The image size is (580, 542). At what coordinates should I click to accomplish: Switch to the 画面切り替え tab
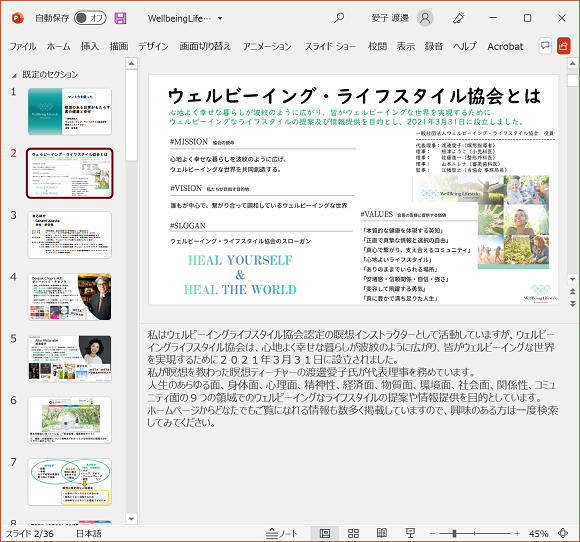[x=205, y=46]
